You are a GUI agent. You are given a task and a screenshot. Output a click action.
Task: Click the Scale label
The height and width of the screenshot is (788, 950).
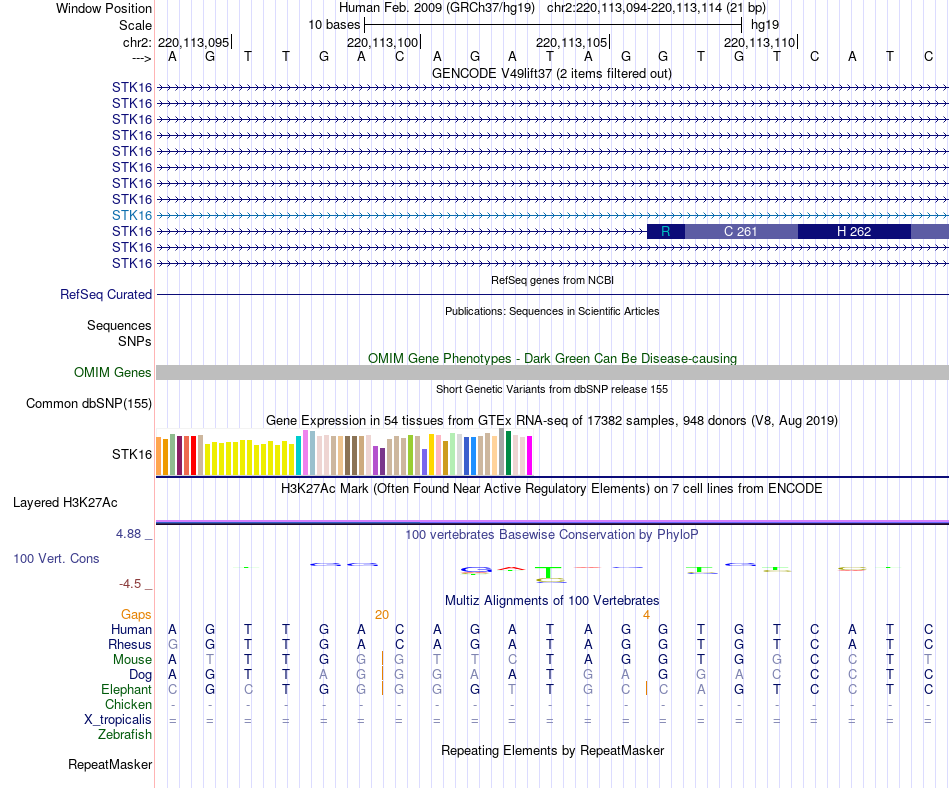click(135, 25)
